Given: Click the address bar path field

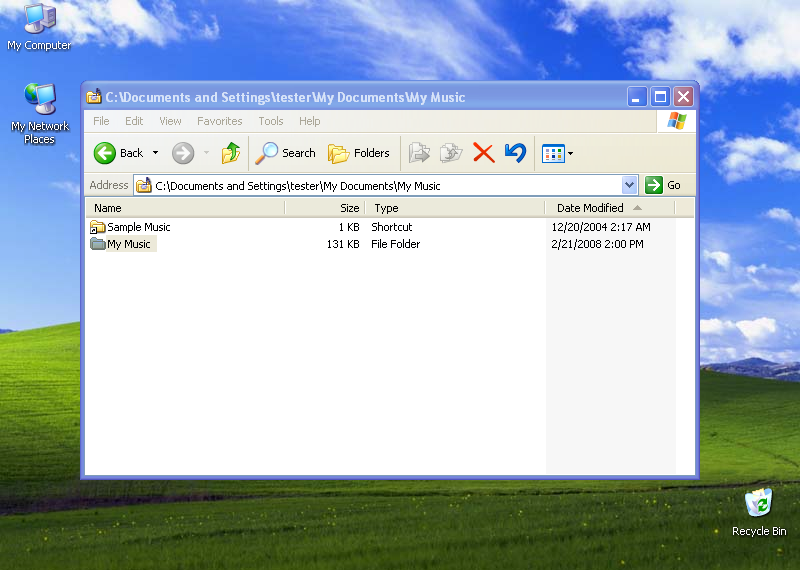Looking at the screenshot, I should (378, 186).
